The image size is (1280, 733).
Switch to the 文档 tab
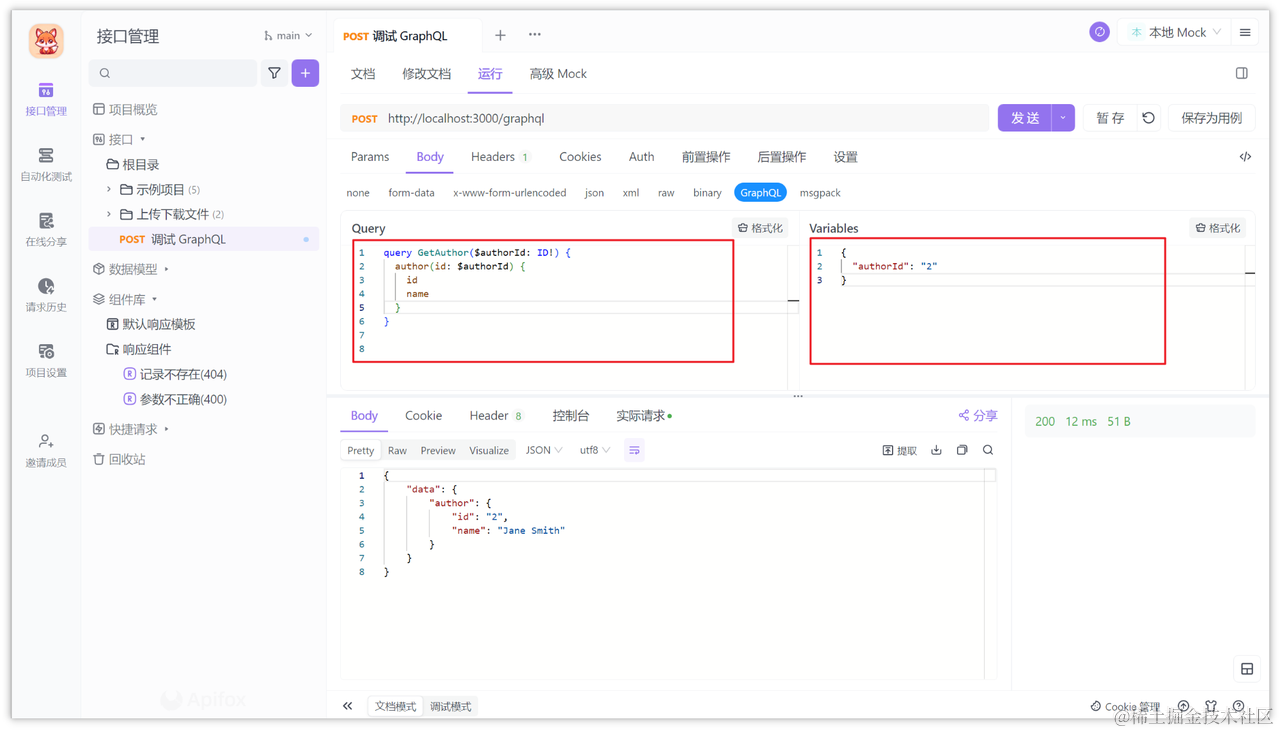pos(363,74)
